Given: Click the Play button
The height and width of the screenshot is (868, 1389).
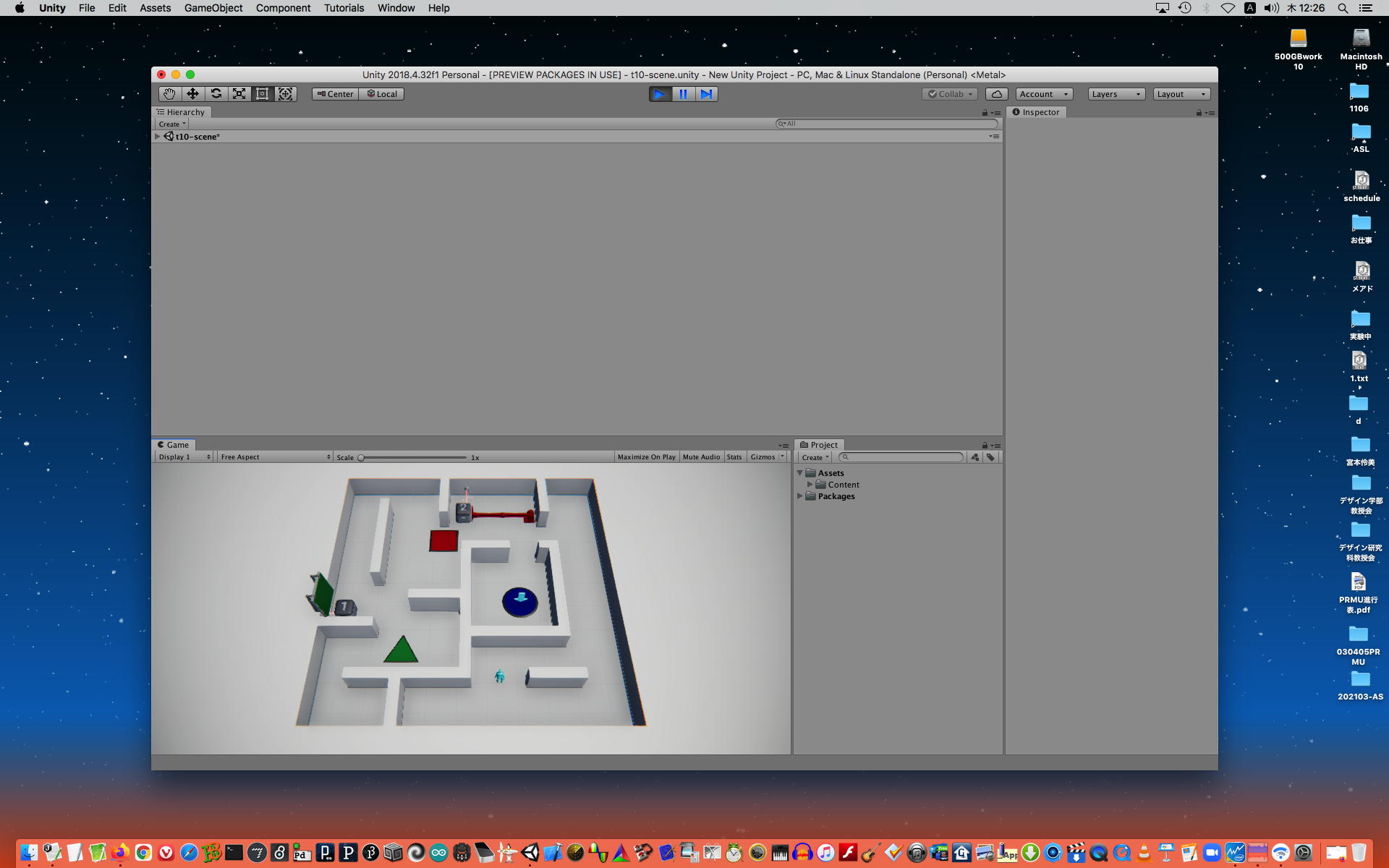Looking at the screenshot, I should (660, 94).
